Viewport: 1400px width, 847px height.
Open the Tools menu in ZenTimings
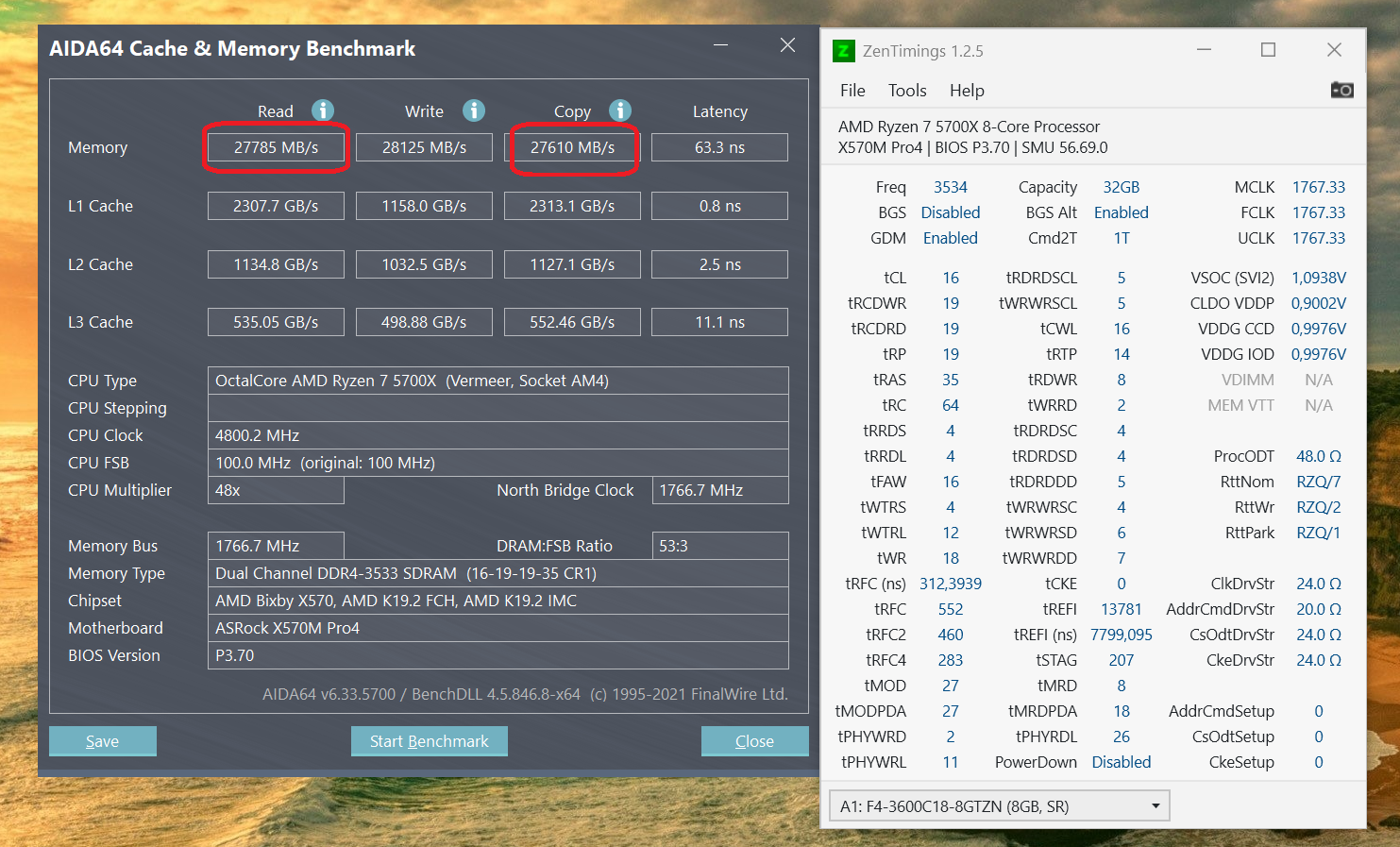tap(907, 91)
